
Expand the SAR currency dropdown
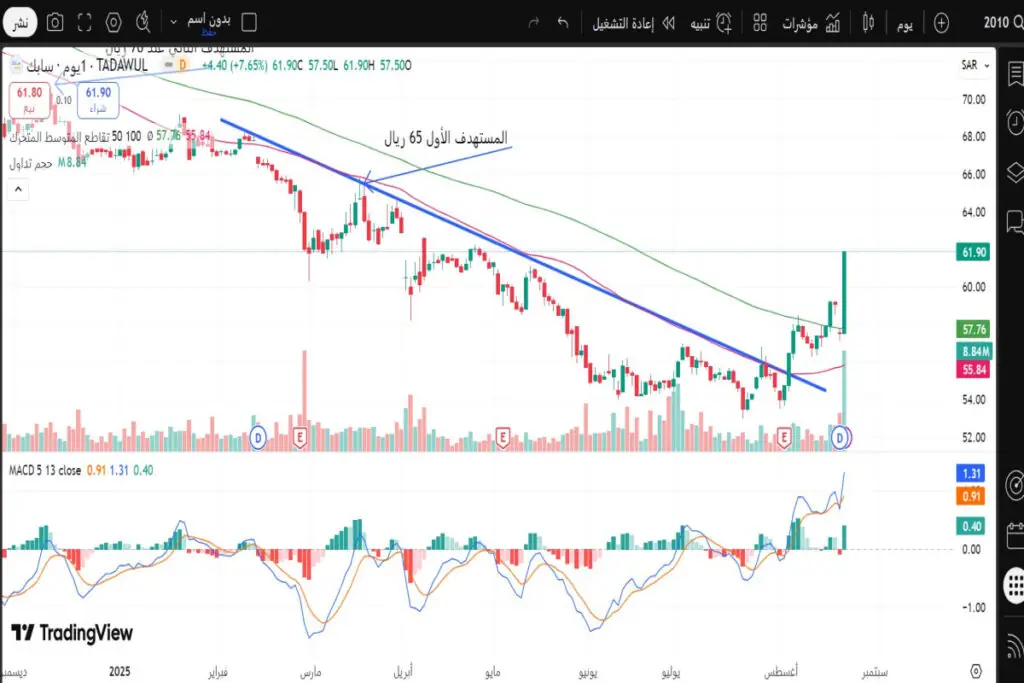975,66
